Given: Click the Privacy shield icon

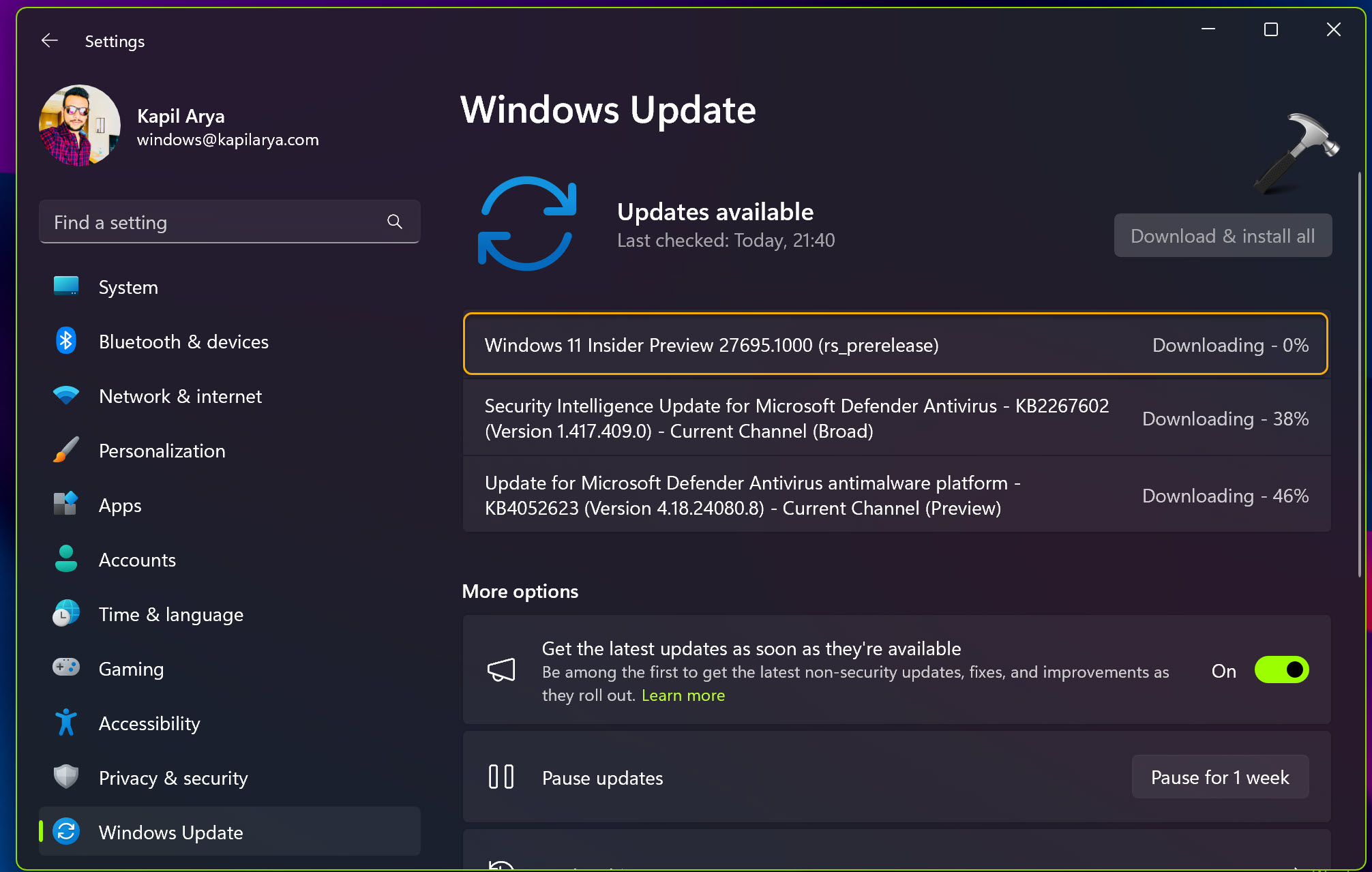Looking at the screenshot, I should pyautogui.click(x=66, y=777).
